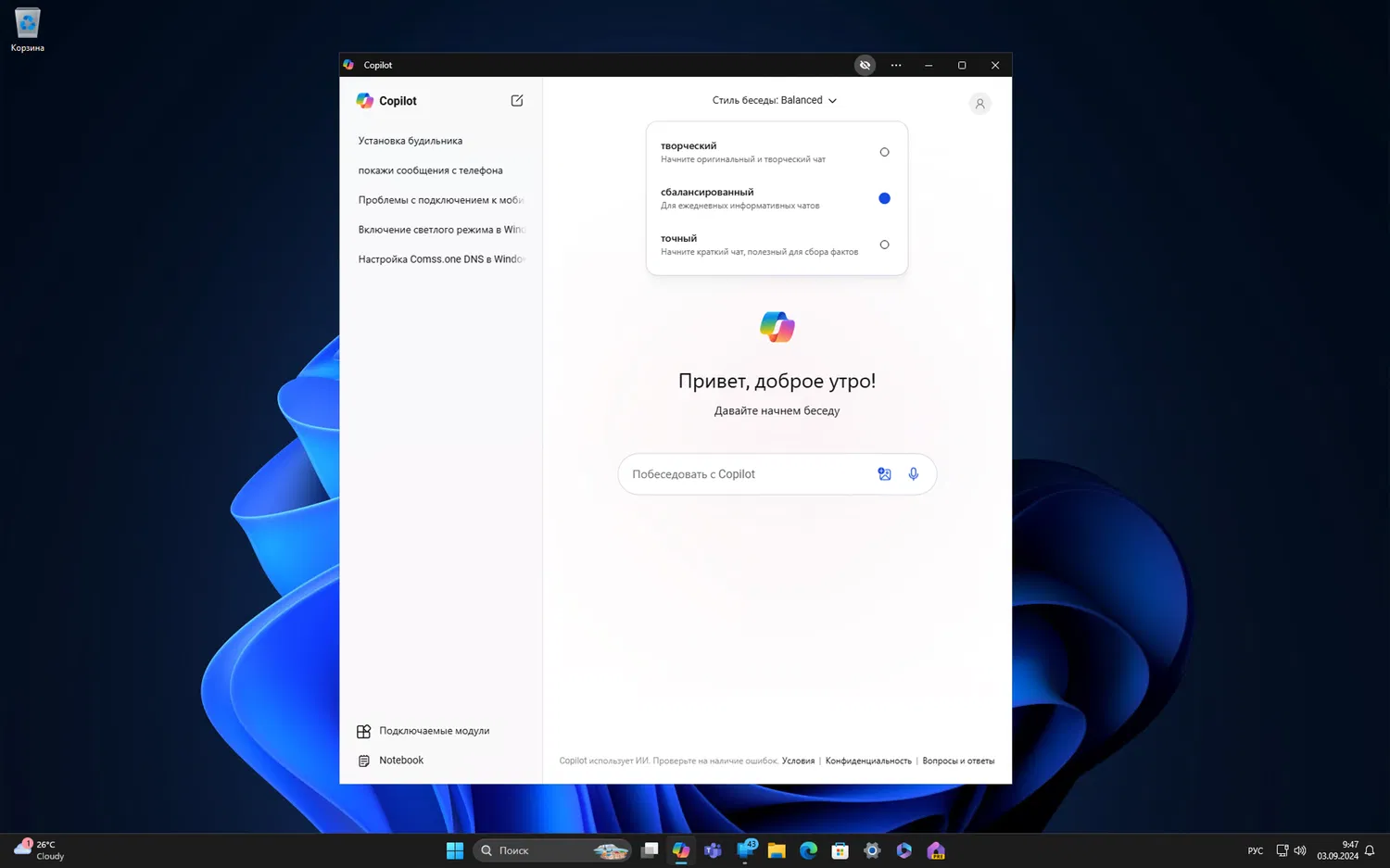Select the творческий conversation style
The width and height of the screenshot is (1390, 868).
[x=884, y=152]
